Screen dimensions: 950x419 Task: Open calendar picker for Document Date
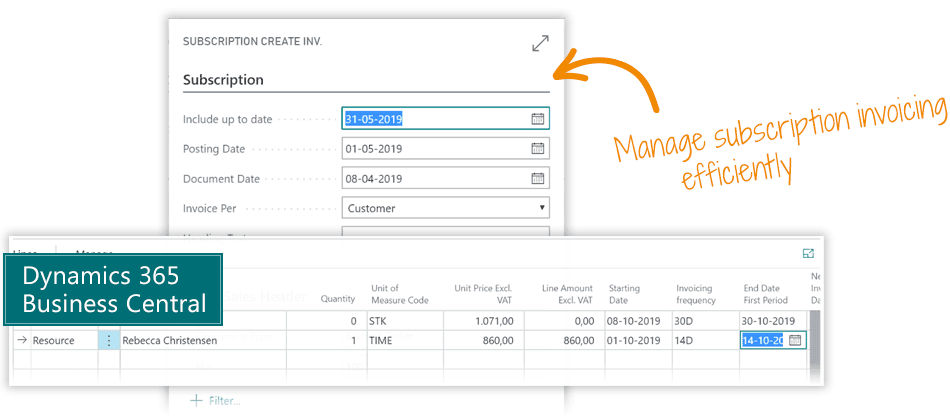(537, 179)
